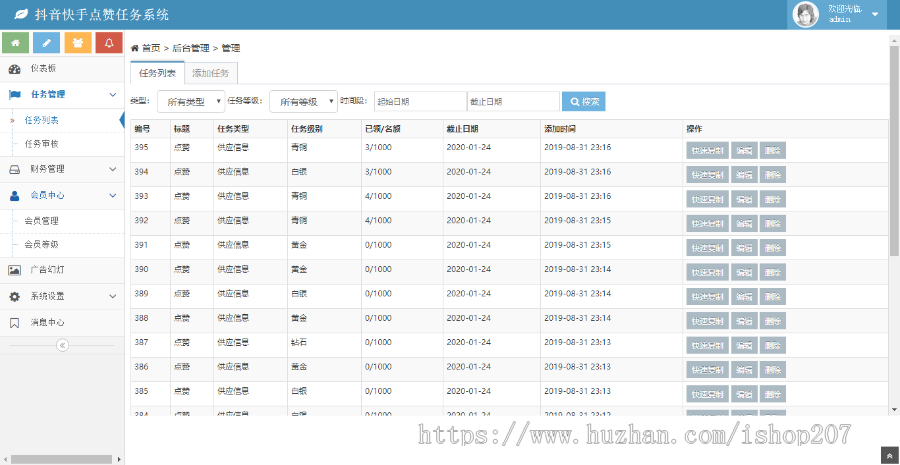Screen dimensions: 900x465
Task: Focus the 起始日期 start date field
Action: click(421, 102)
